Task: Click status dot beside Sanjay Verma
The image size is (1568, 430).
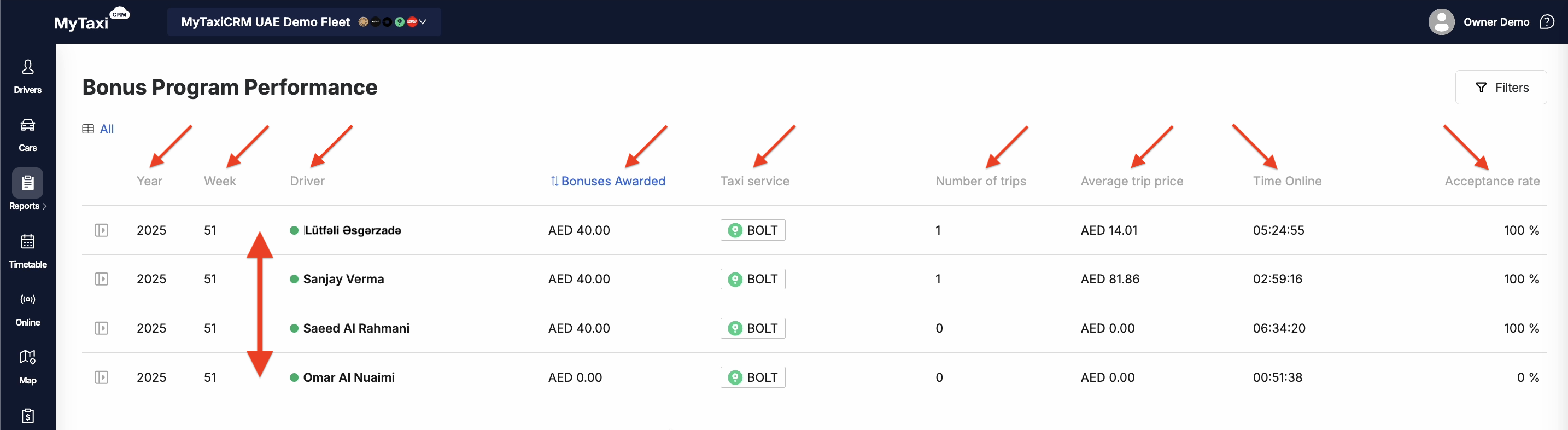Action: (x=294, y=279)
